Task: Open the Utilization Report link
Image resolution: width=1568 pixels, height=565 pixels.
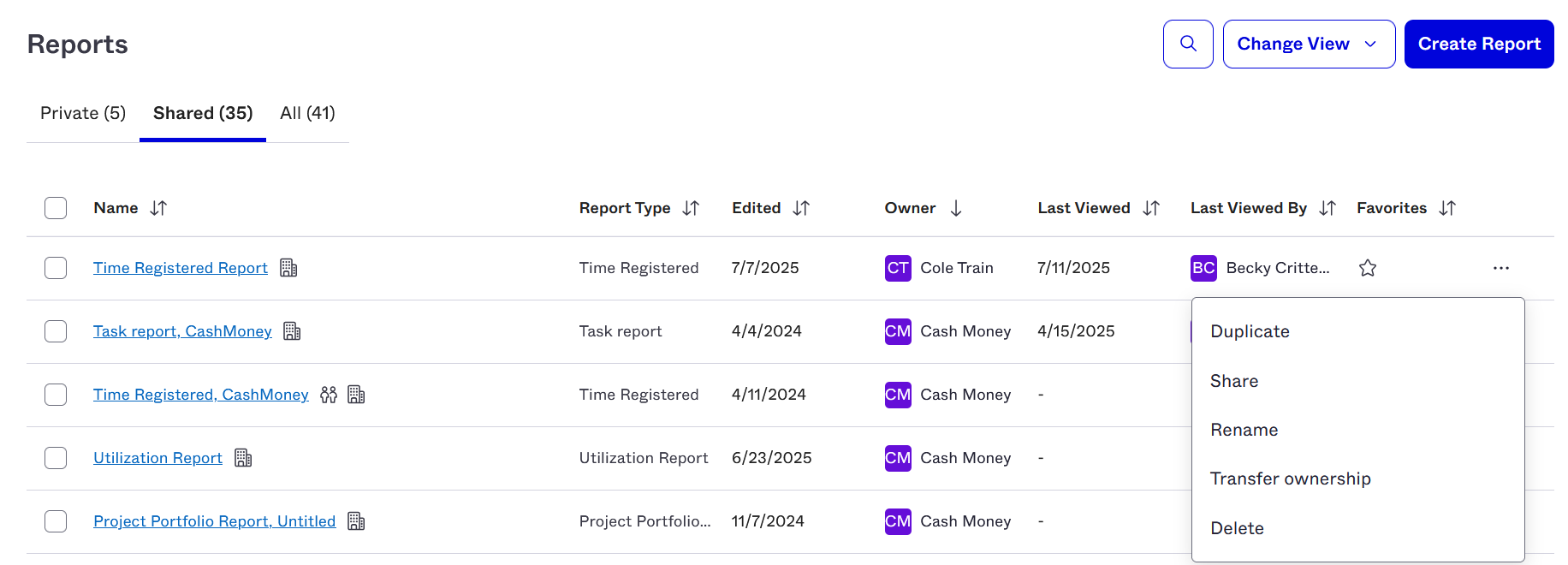Action: tap(157, 458)
